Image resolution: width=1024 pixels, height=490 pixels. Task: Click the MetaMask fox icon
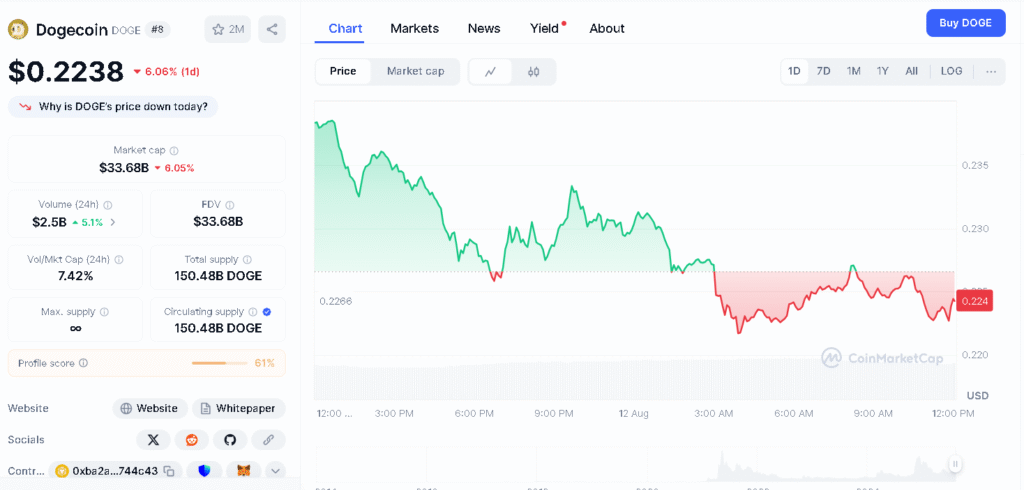pyautogui.click(x=242, y=471)
